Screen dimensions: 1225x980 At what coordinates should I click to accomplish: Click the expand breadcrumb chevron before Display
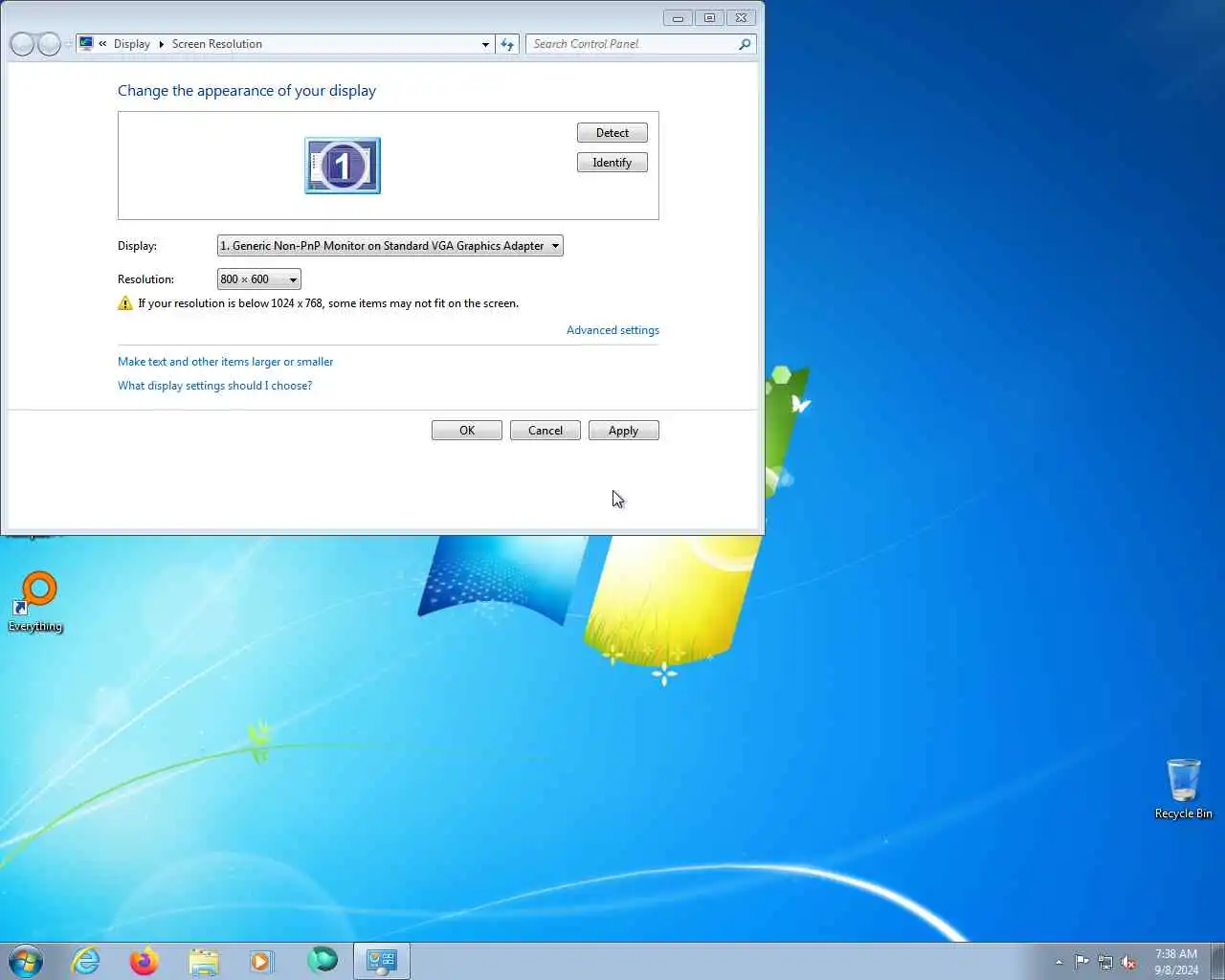(102, 44)
